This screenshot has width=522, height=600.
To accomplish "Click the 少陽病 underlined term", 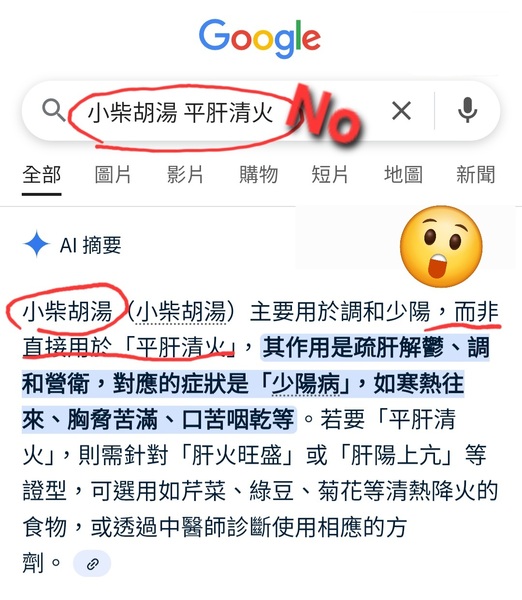I will [305, 383].
